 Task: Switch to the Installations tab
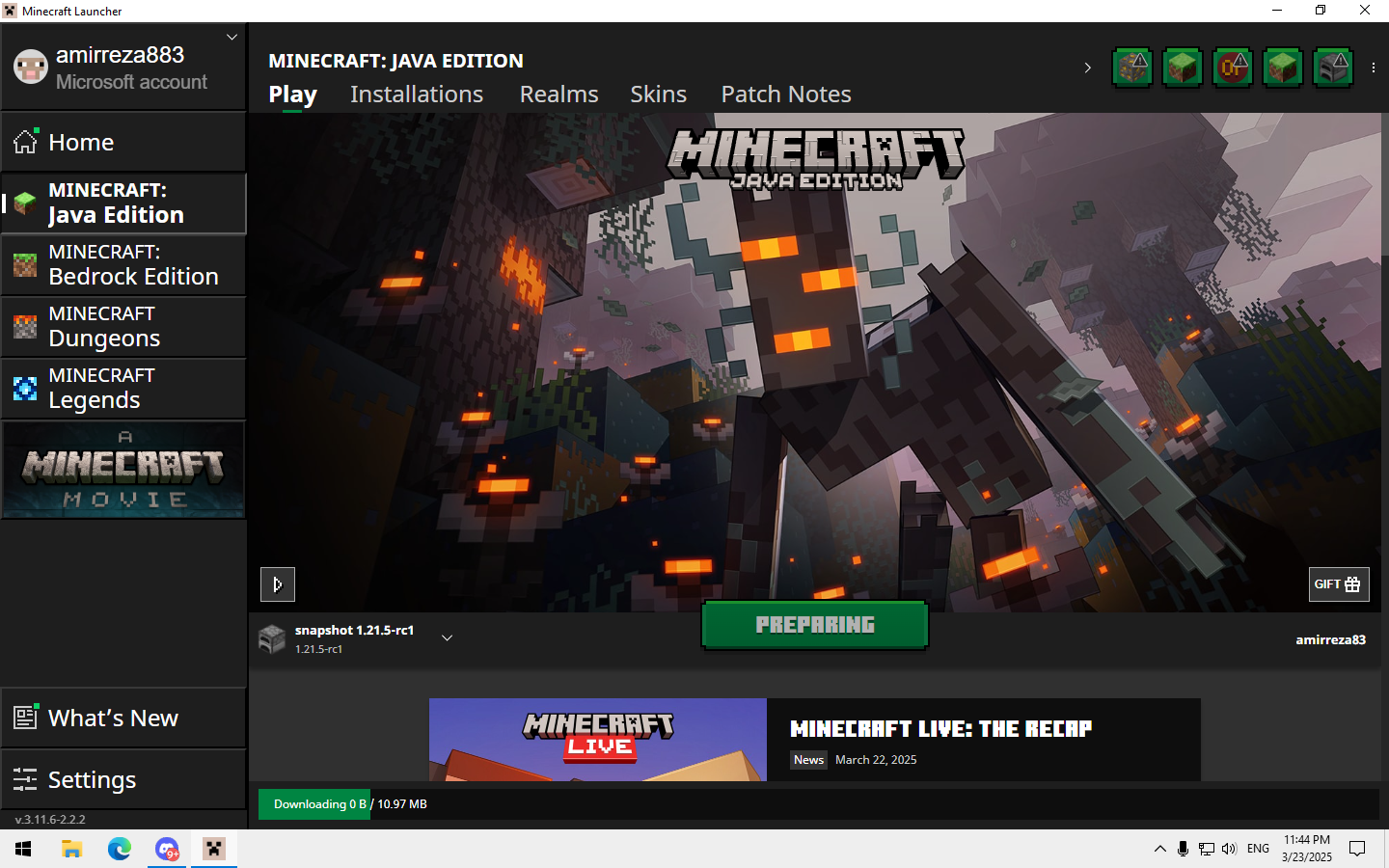417,95
